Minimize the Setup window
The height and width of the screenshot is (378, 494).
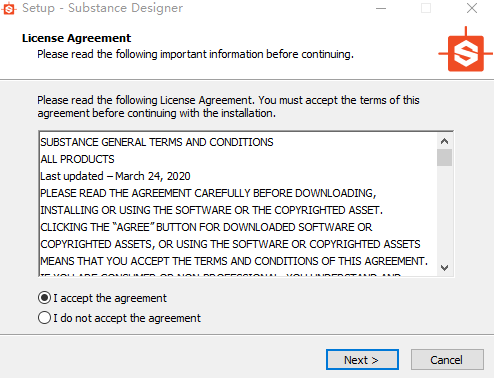(381, 8)
